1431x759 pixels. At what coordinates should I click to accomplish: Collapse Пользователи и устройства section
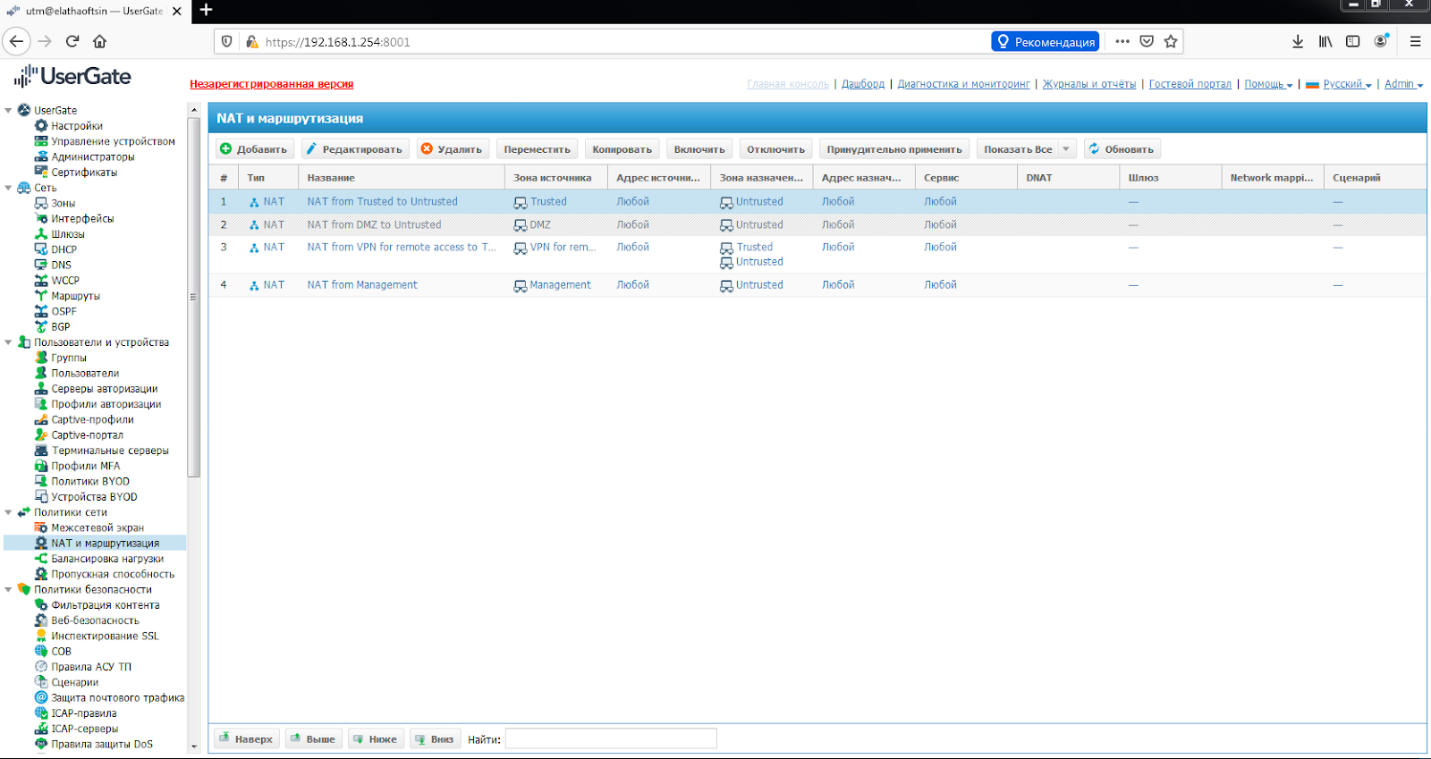(x=9, y=342)
